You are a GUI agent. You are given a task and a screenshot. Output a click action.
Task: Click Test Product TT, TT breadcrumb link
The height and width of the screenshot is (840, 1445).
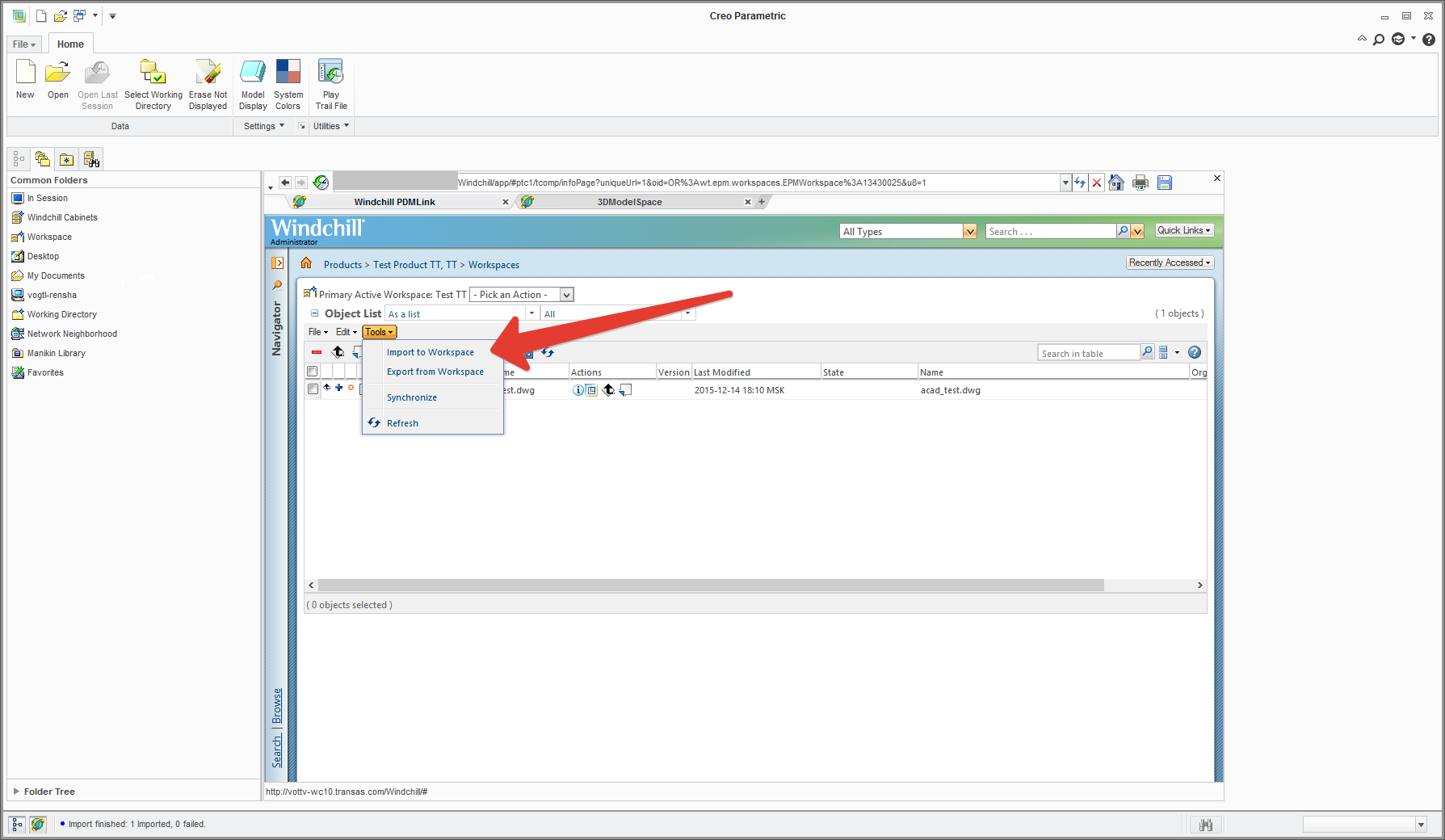tap(415, 265)
